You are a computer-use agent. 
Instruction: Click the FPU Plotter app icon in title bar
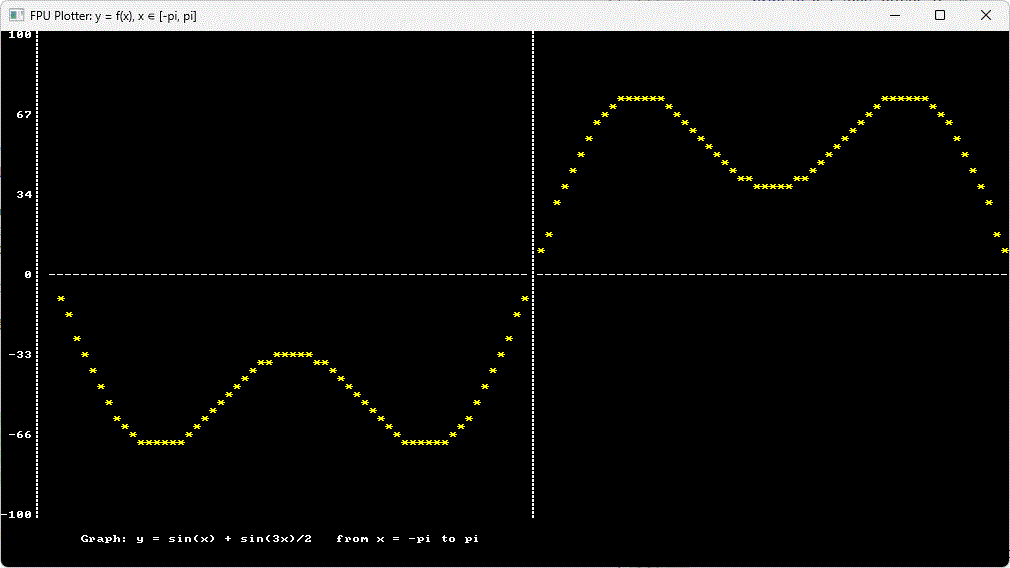16,15
